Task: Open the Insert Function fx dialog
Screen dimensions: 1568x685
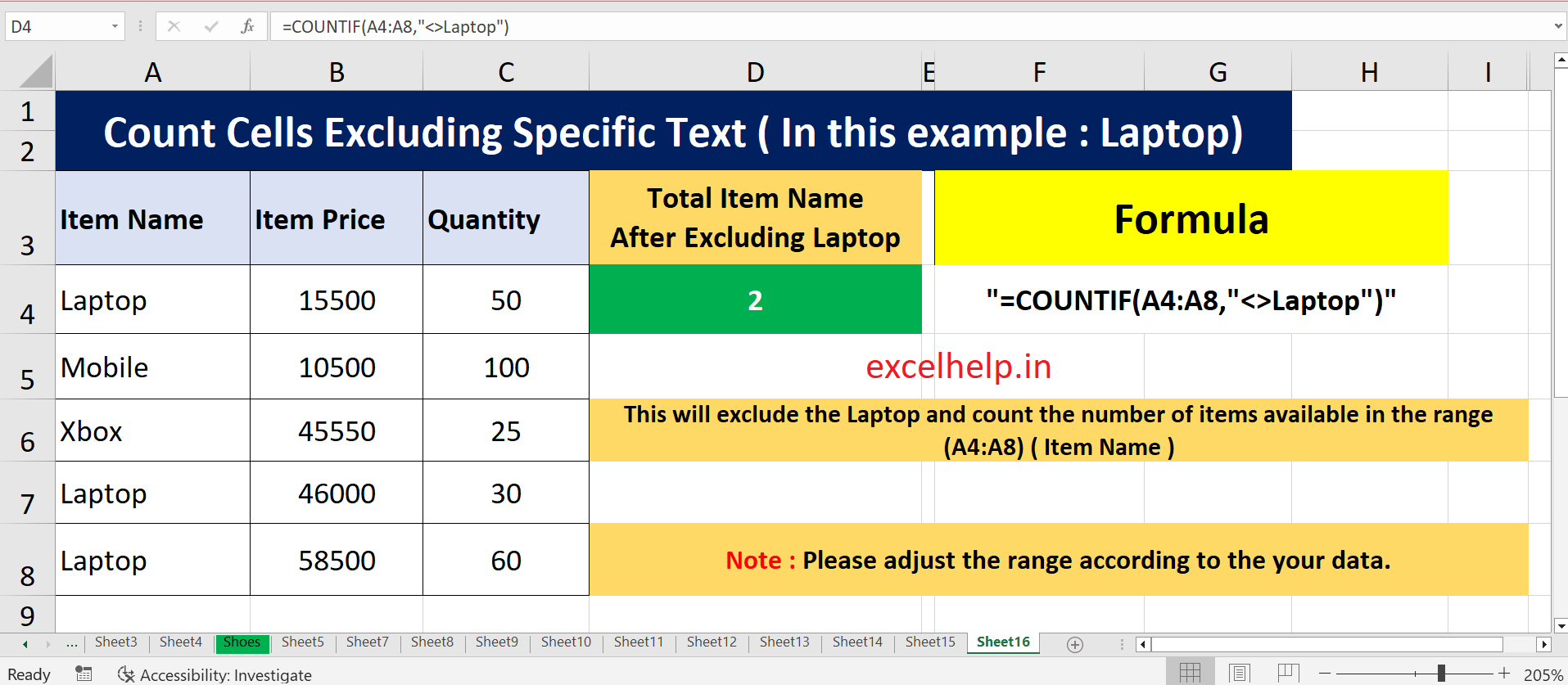Action: (247, 26)
